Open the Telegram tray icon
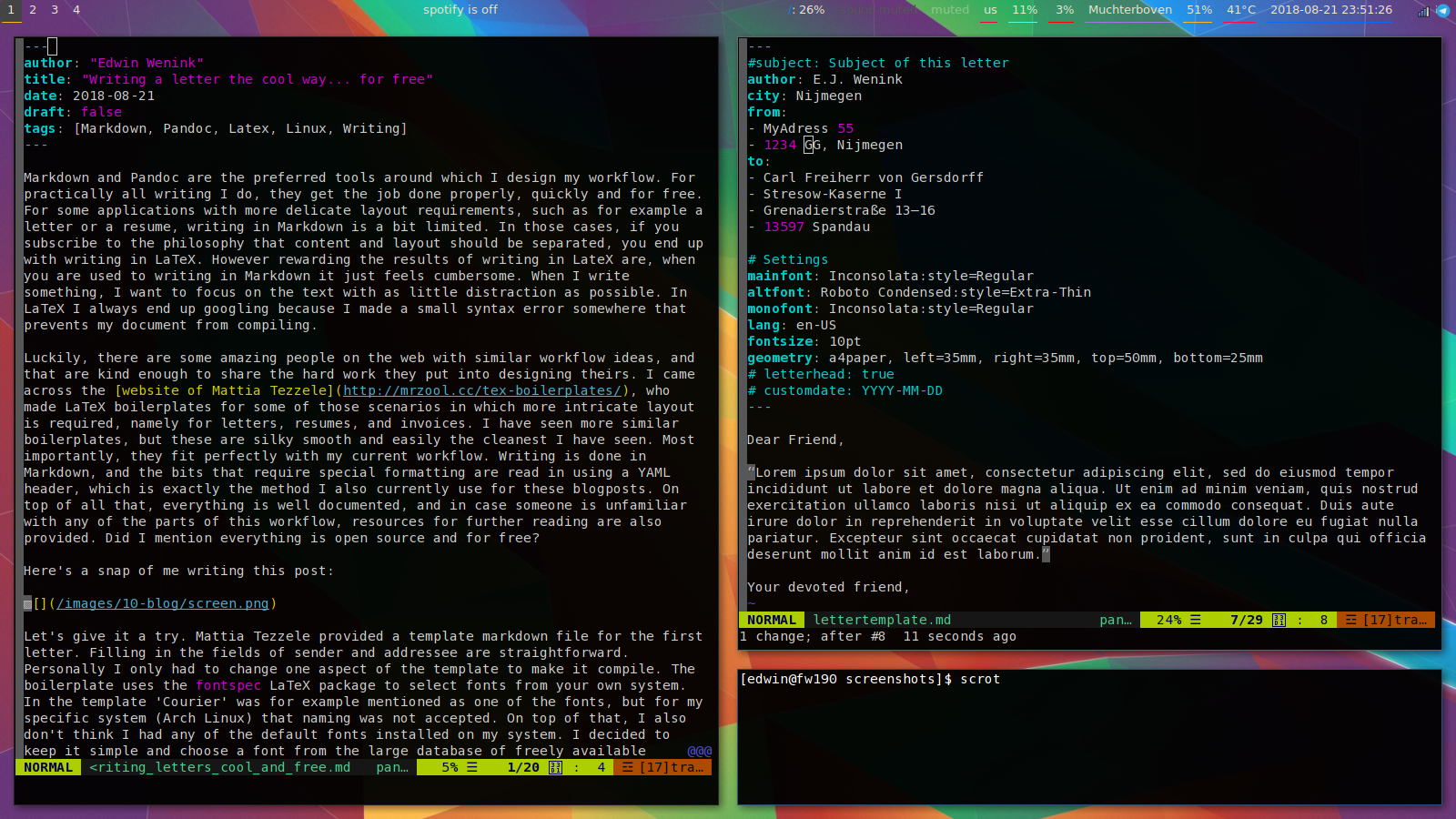This screenshot has height=819, width=1456. coord(1442,10)
